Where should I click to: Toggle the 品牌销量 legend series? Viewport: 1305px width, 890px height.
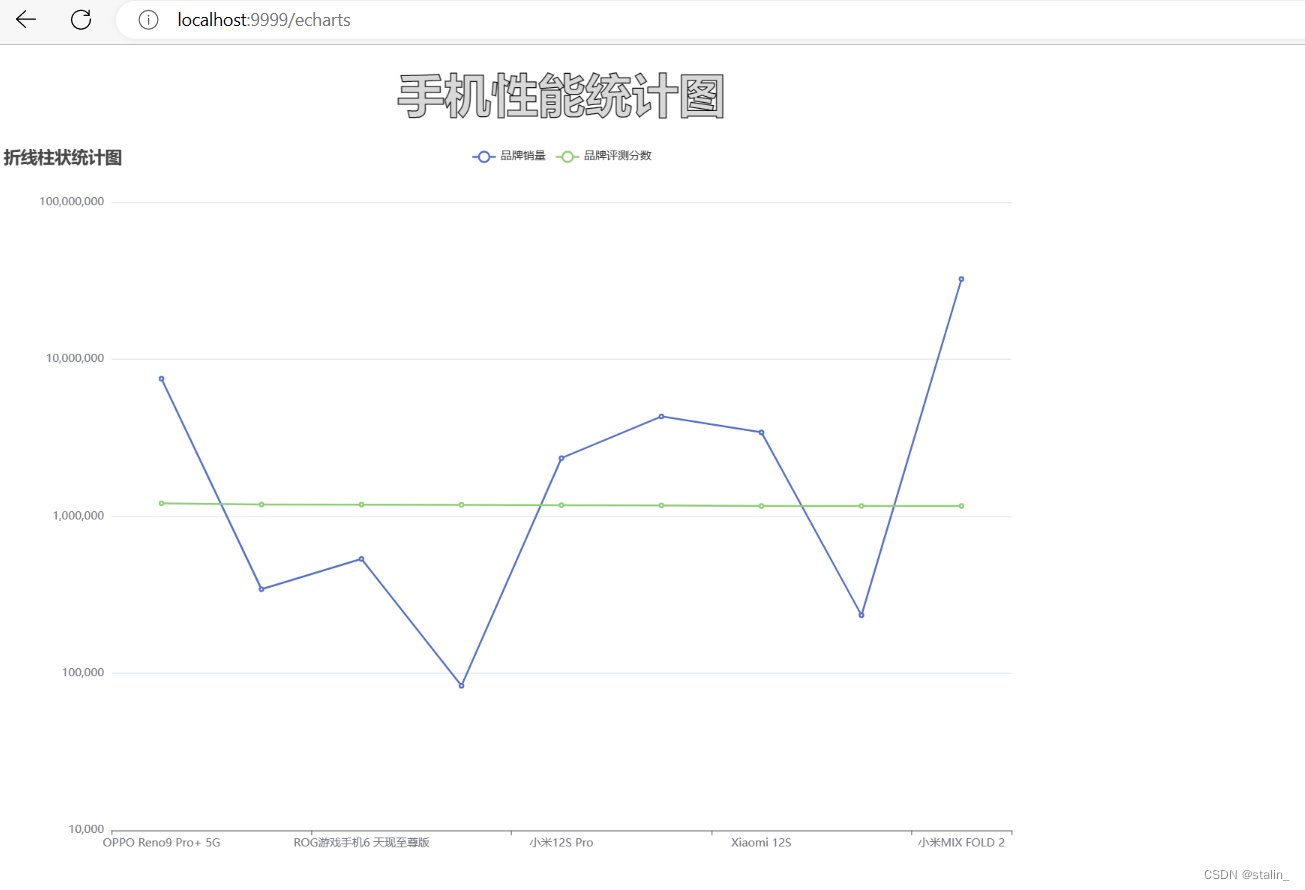coord(509,156)
